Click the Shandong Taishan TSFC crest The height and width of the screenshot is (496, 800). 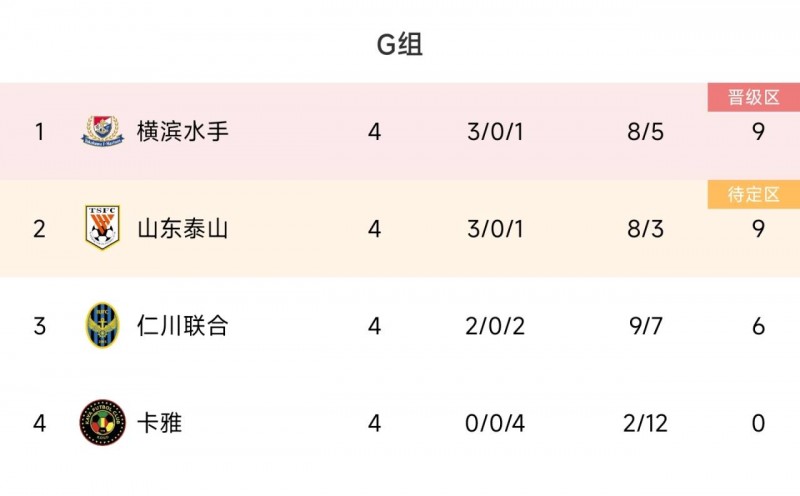coord(102,228)
